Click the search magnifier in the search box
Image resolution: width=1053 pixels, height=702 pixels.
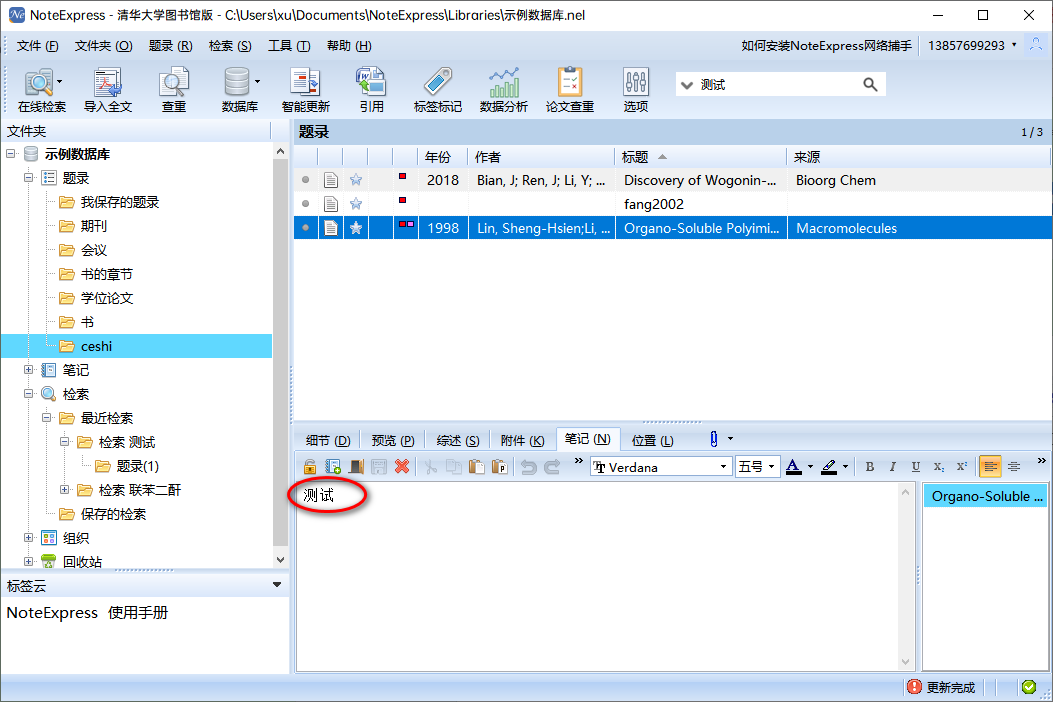(x=870, y=85)
